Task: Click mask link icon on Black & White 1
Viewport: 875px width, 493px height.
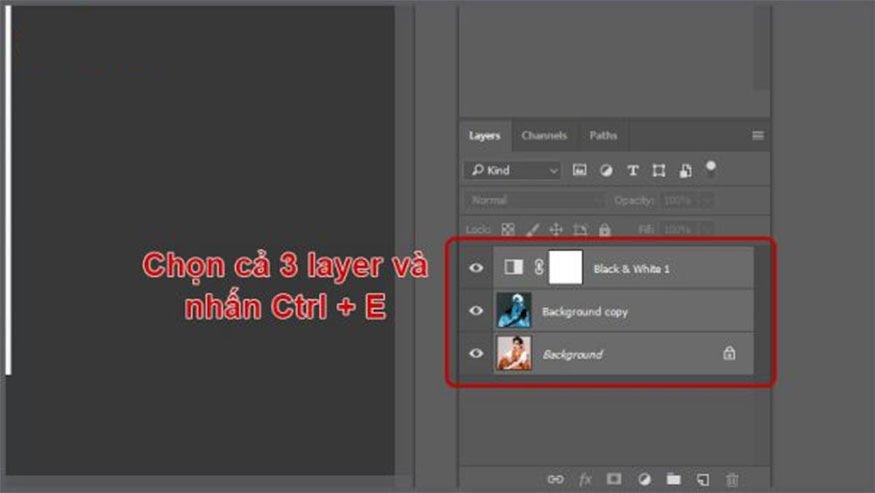Action: tap(539, 267)
